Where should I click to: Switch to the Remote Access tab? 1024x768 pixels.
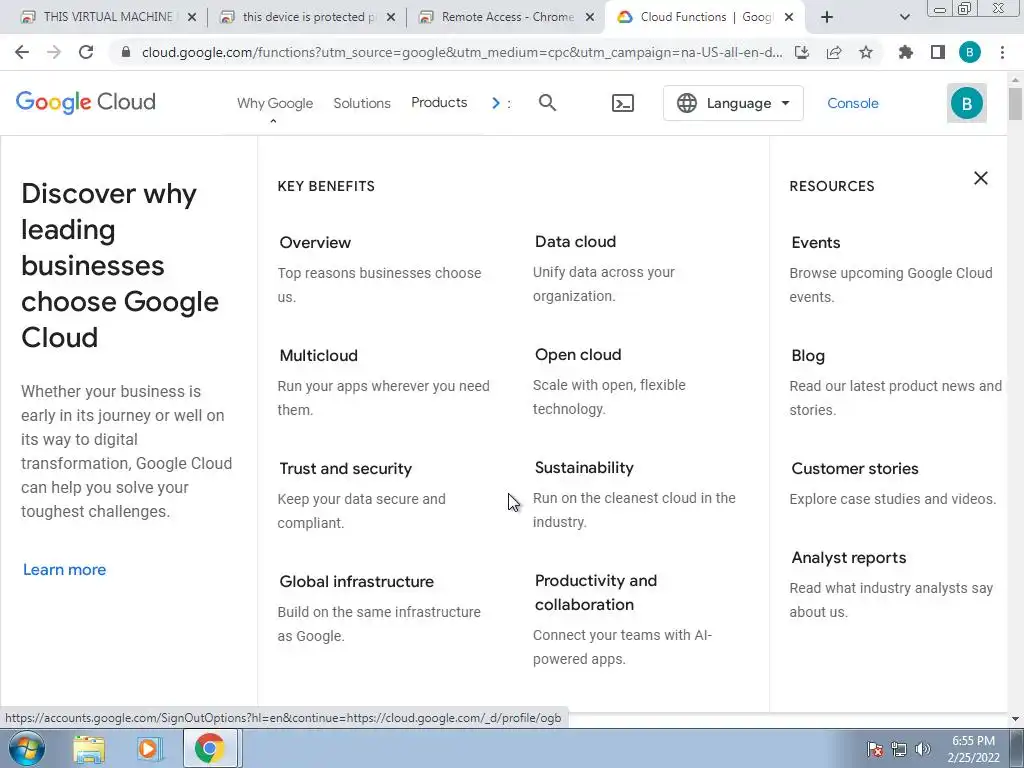point(507,17)
